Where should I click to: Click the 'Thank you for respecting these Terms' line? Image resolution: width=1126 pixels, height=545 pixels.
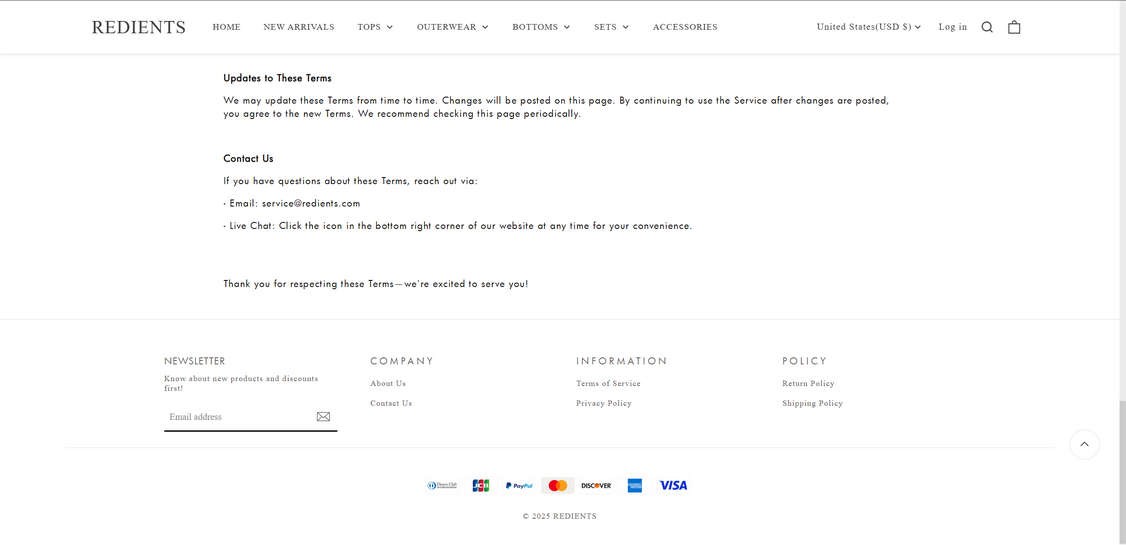pos(376,284)
